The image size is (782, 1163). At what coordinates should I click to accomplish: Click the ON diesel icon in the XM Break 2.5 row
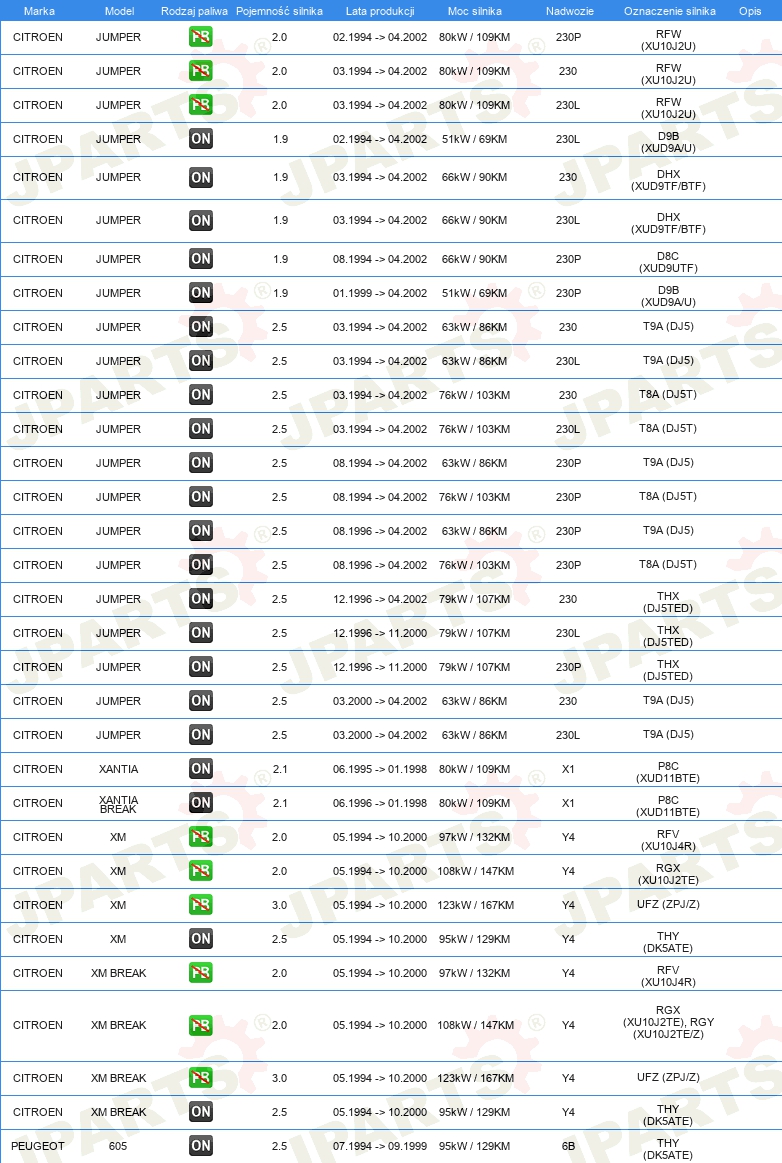coord(200,1112)
